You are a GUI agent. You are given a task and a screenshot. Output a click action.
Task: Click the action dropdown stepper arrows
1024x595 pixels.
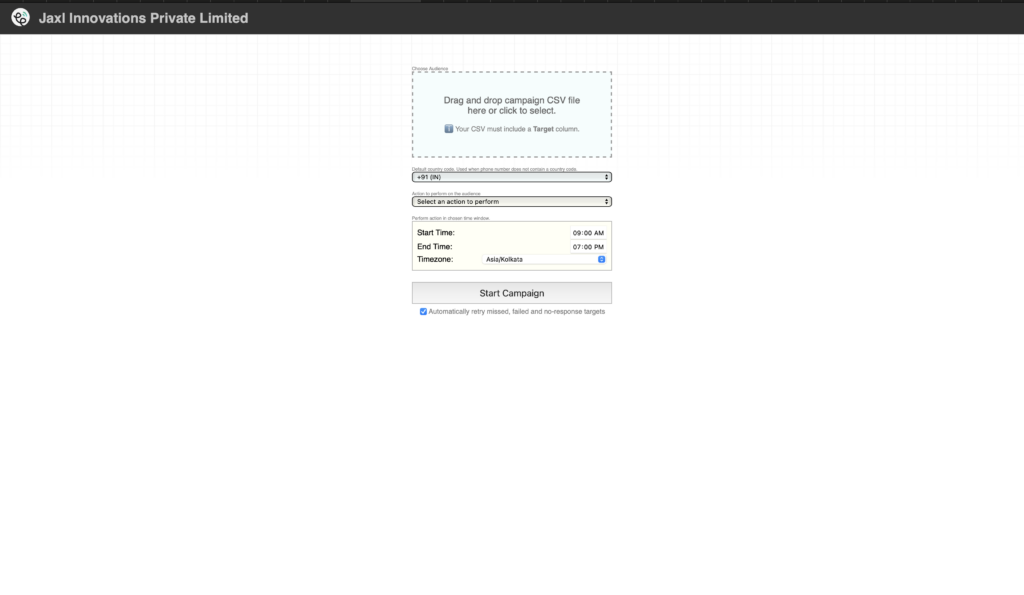(x=607, y=202)
